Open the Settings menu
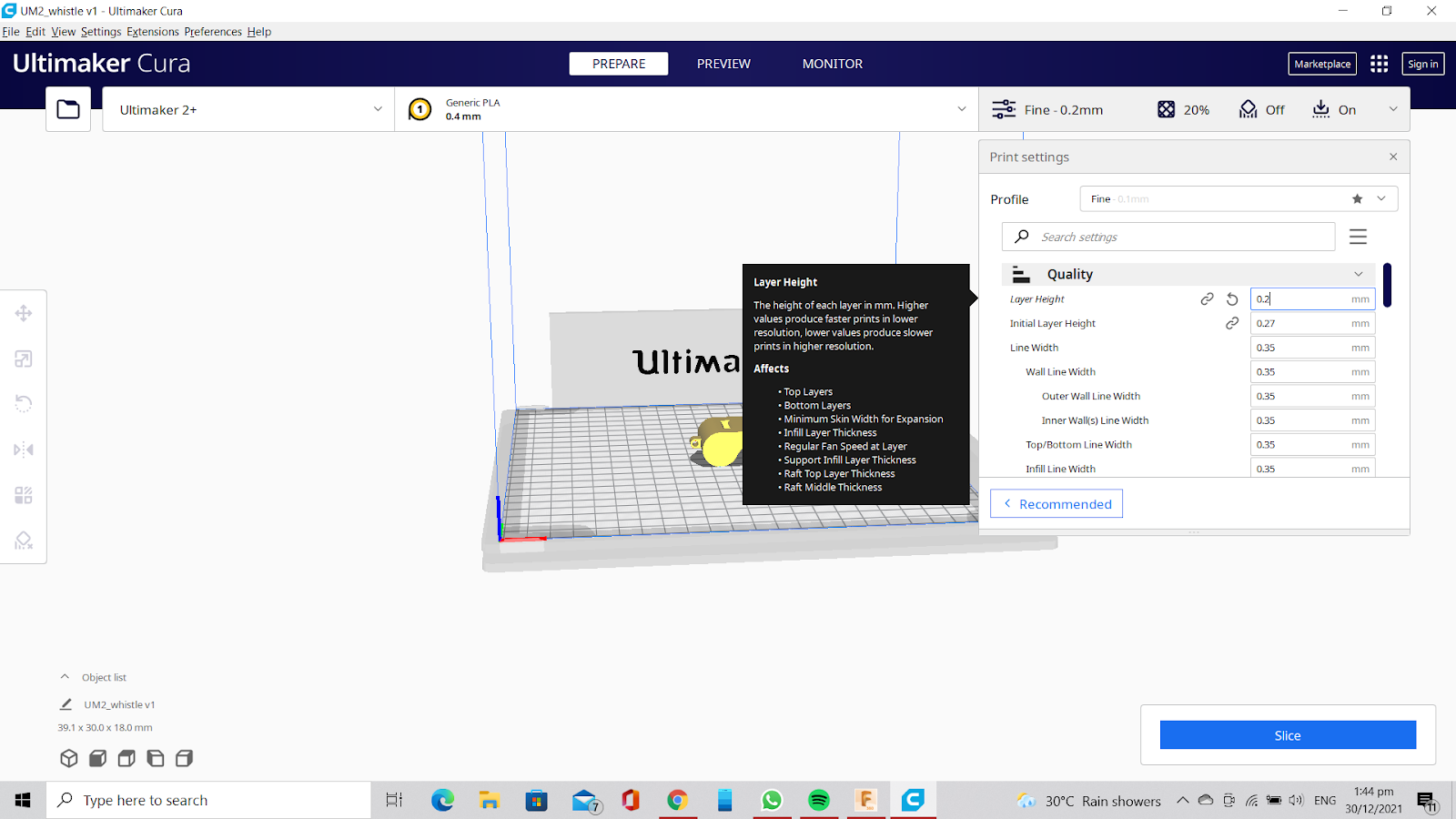 (101, 31)
